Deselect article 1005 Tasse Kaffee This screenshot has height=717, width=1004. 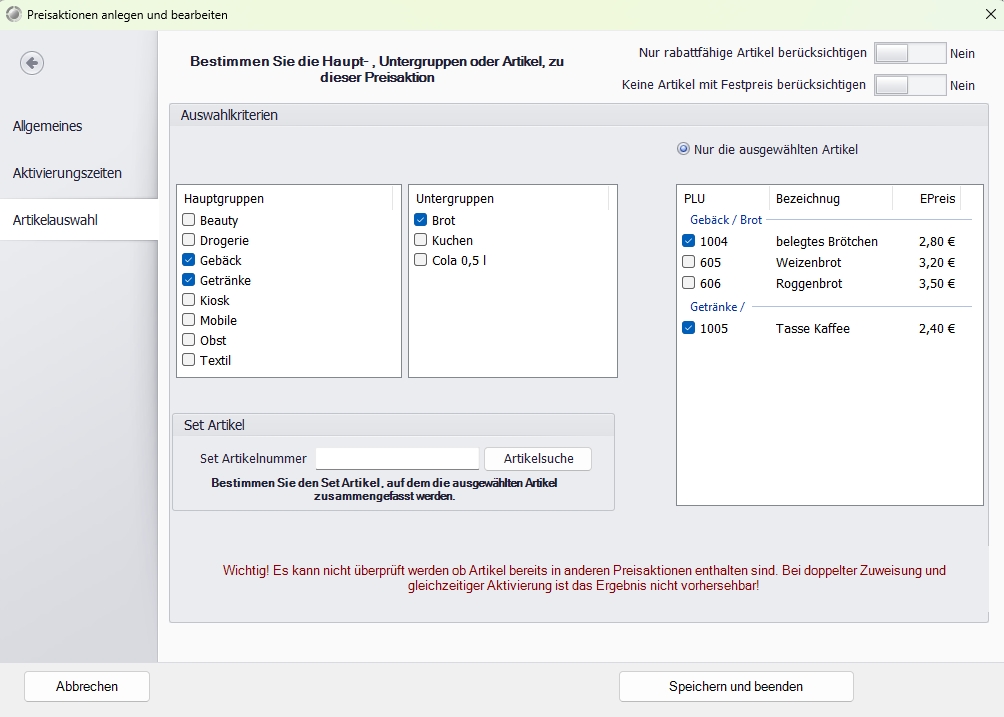[689, 328]
